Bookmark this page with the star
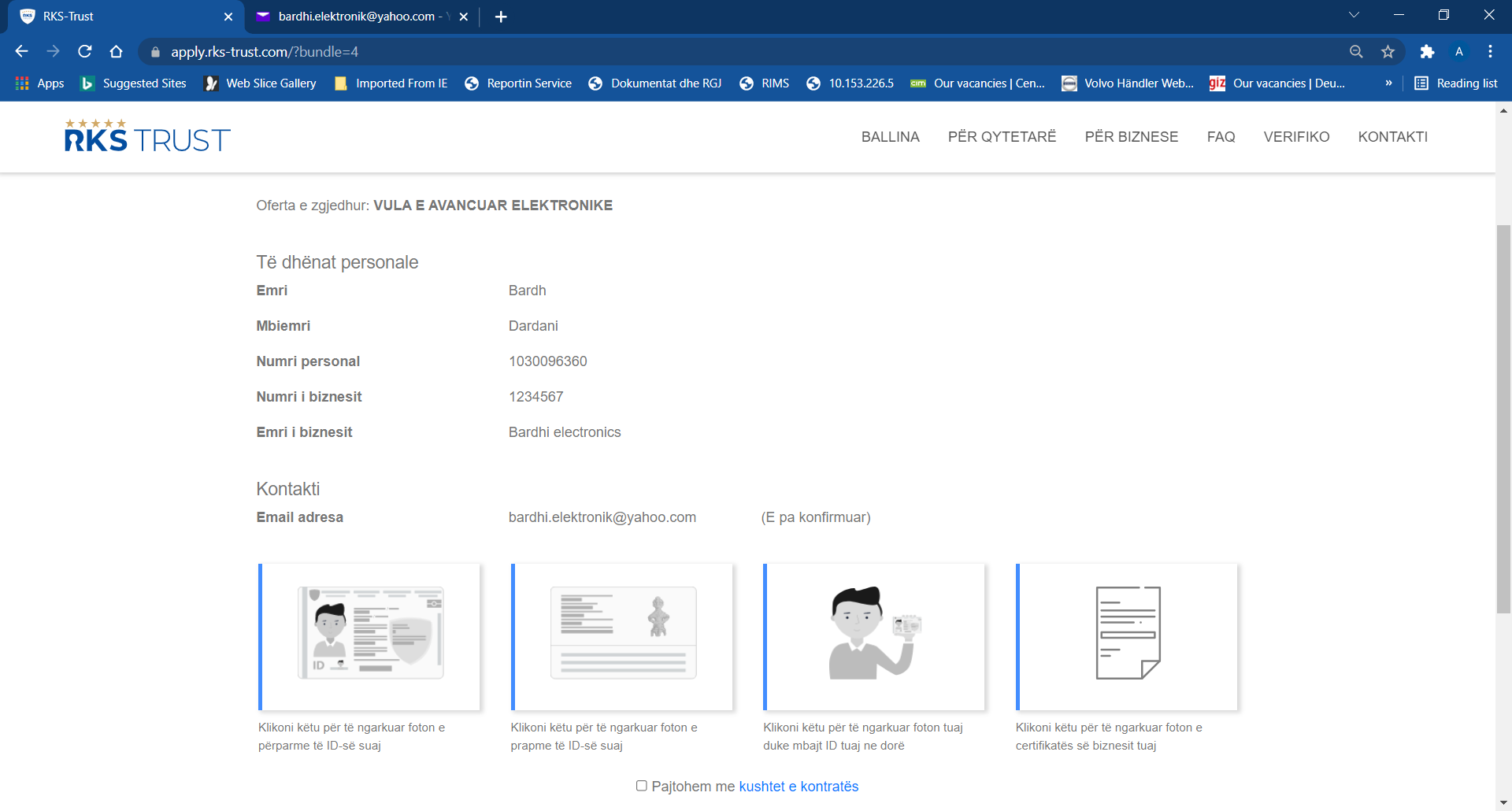This screenshot has width=1512, height=811. point(1388,51)
